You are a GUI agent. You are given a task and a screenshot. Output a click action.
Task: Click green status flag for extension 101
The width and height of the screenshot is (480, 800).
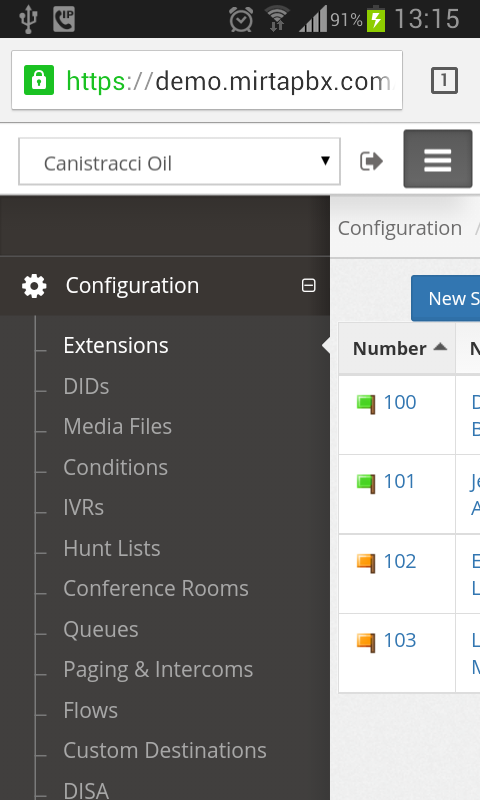pos(366,483)
